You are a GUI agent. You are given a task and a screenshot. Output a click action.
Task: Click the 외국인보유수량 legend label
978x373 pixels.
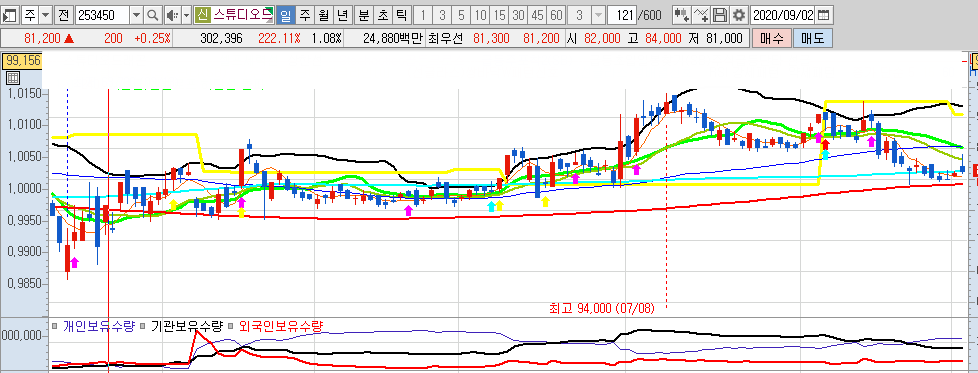click(281, 326)
